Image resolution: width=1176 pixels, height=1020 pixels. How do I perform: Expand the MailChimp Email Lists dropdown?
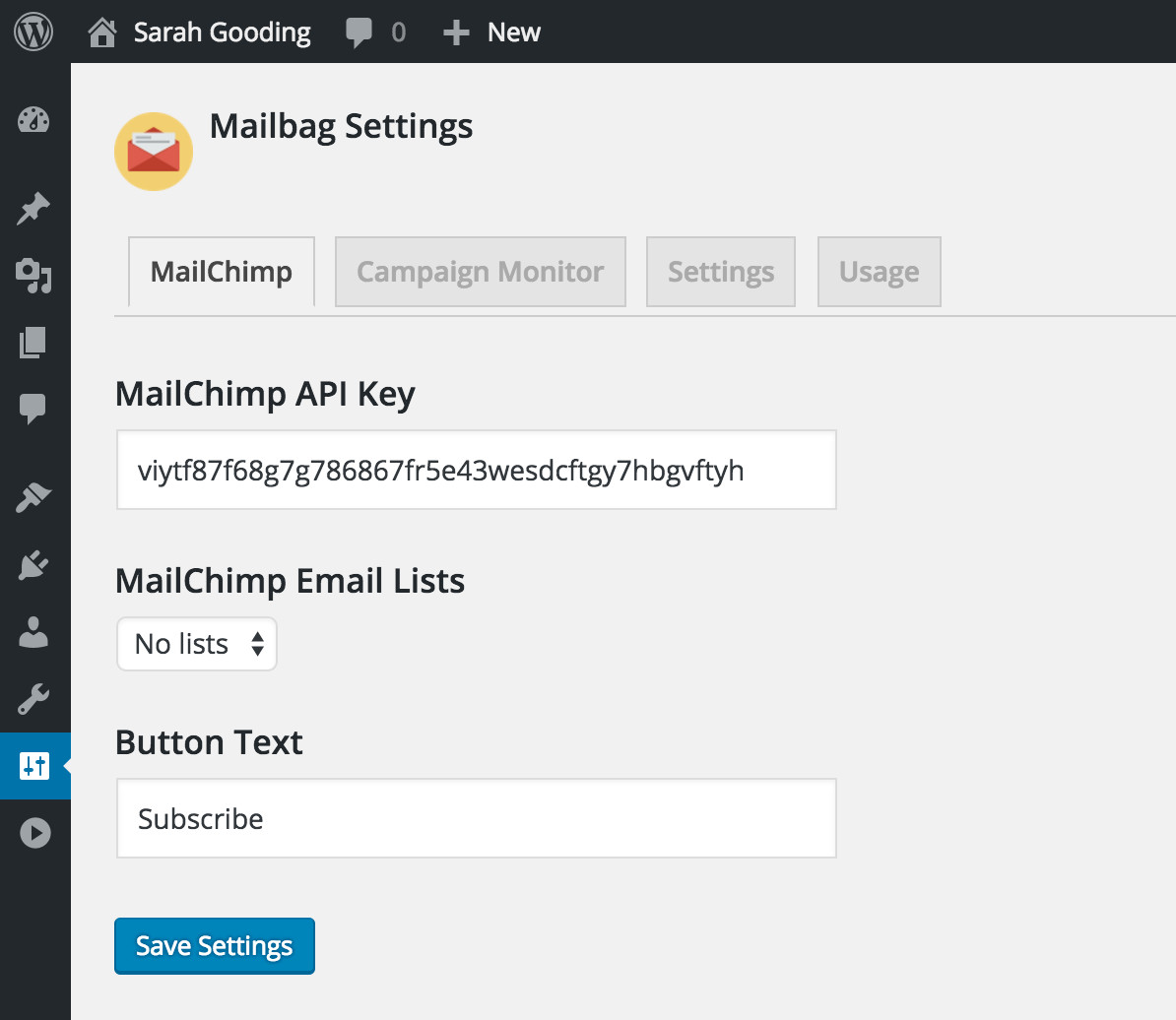[197, 644]
